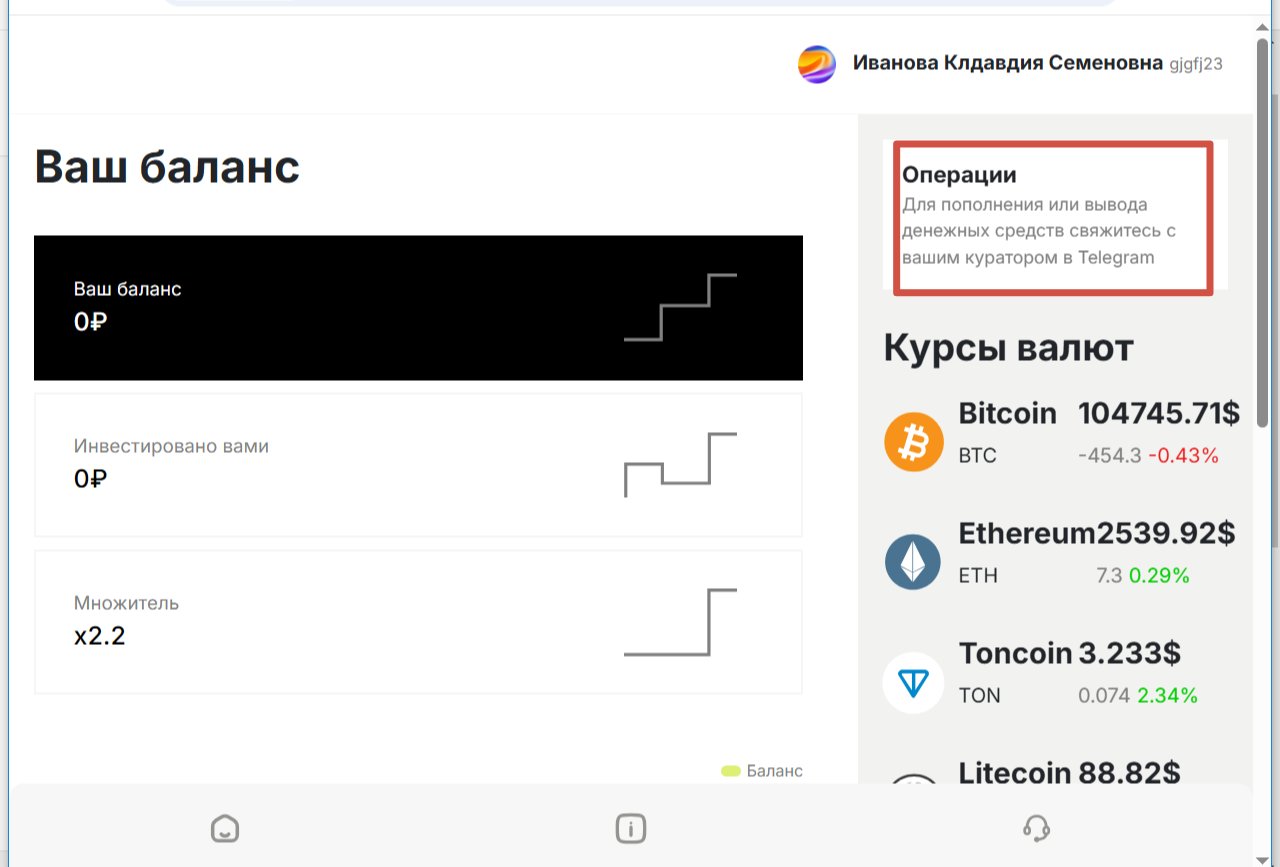Click the user name 'Иванова Клдавдия Семеновна'

1008,63
